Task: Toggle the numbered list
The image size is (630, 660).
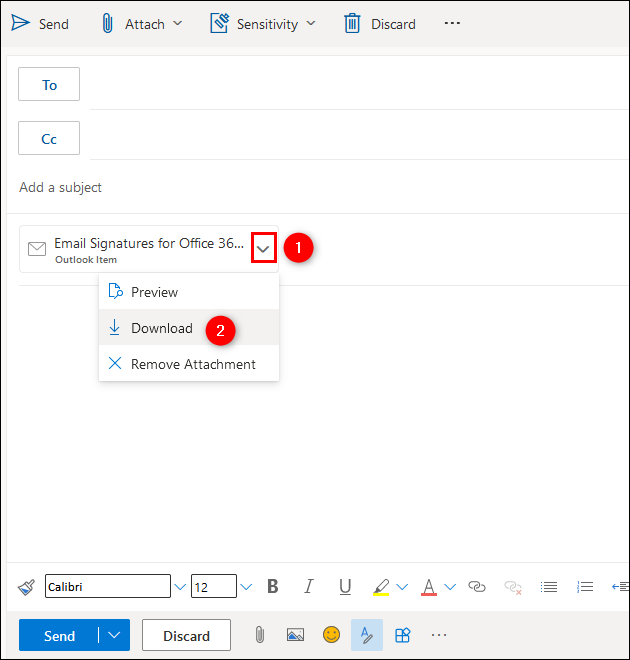Action: (585, 586)
